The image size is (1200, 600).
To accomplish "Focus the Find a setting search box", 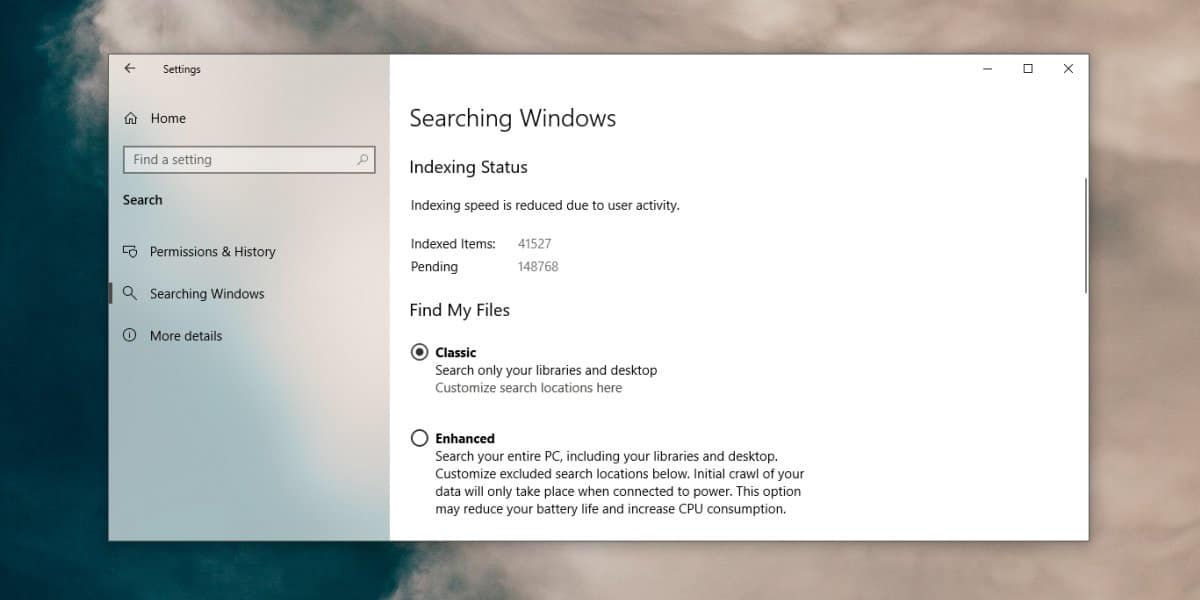I will click(x=249, y=159).
